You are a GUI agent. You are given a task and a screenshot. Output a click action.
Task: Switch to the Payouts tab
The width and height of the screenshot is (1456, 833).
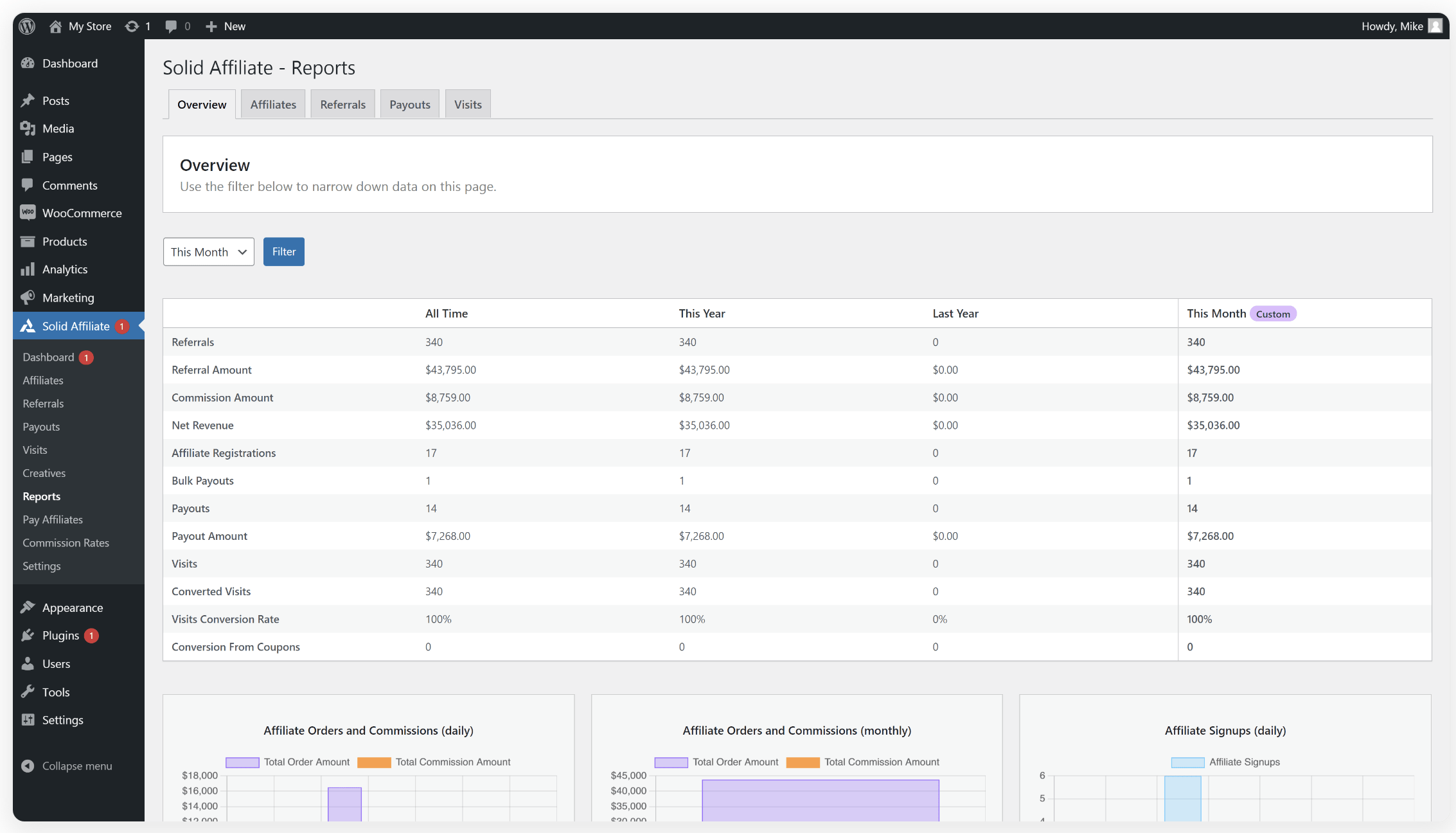pyautogui.click(x=409, y=103)
